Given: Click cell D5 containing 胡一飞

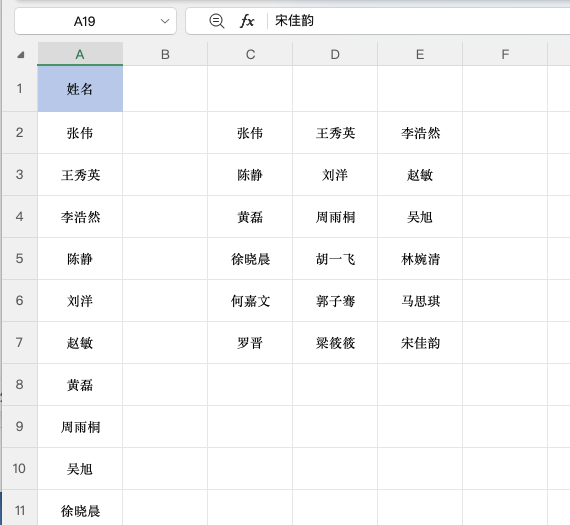Looking at the screenshot, I should coord(335,259).
